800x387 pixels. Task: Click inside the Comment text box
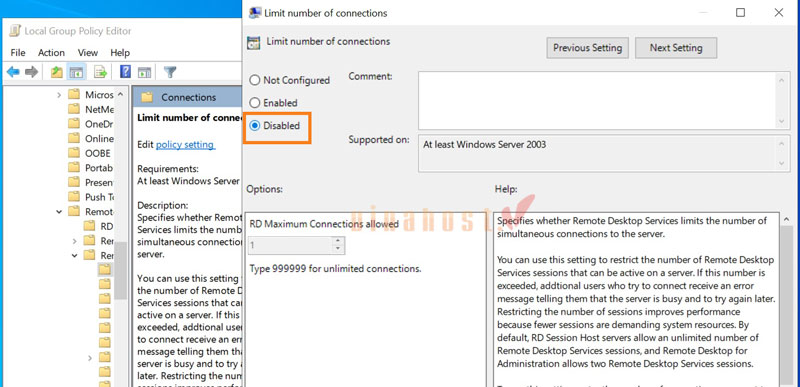pyautogui.click(x=597, y=100)
